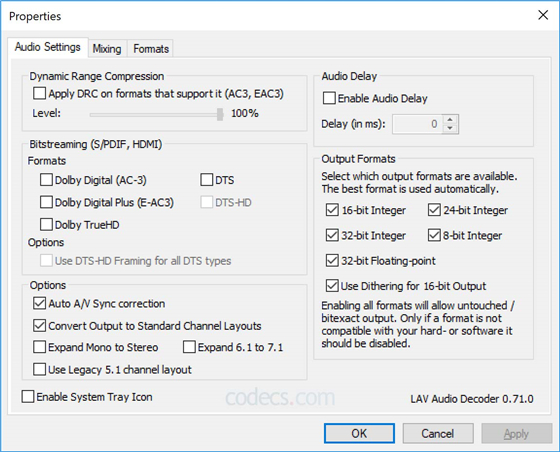Confirm settings with the OK button
560x452 pixels.
click(x=359, y=433)
